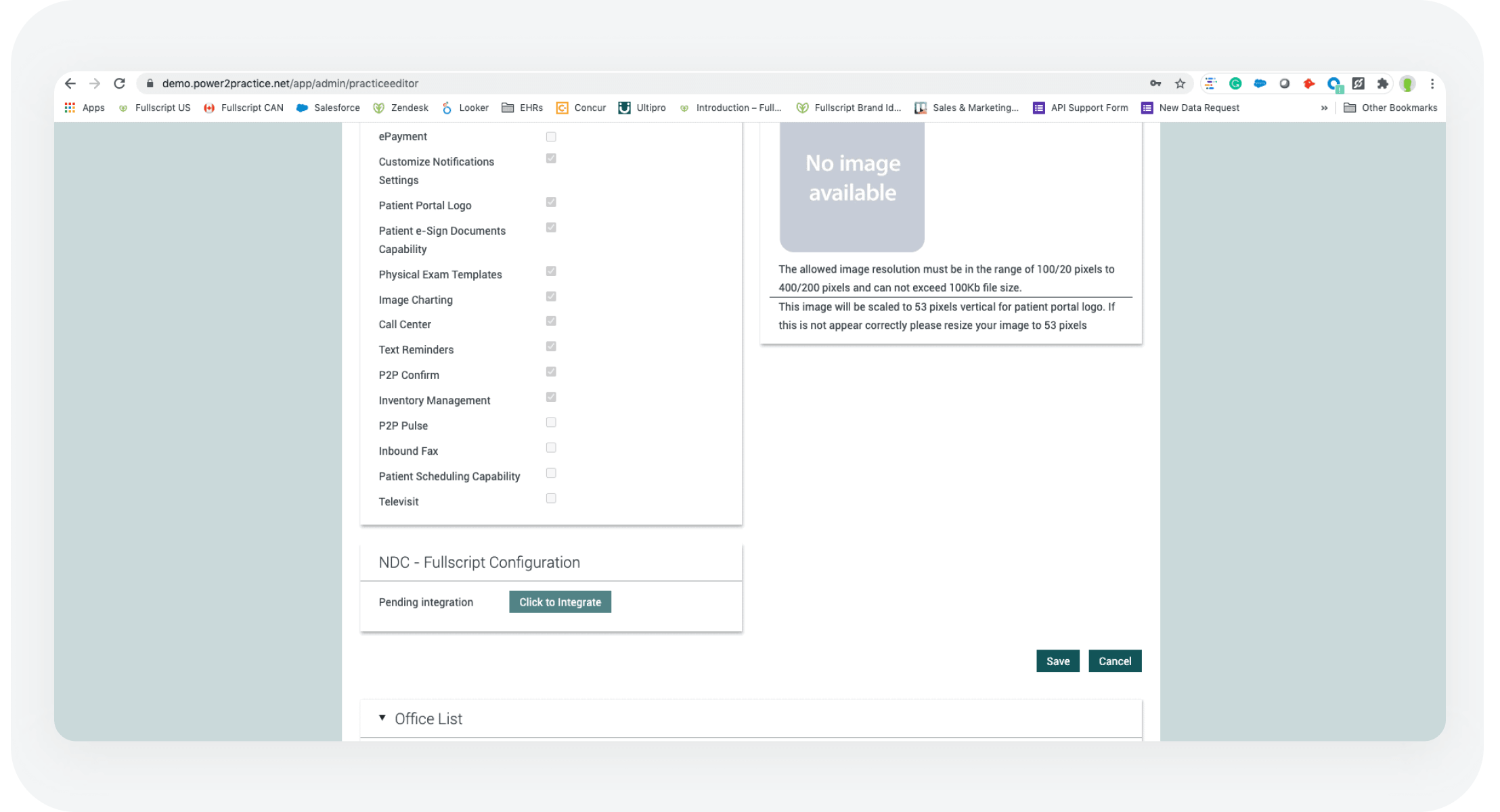Click the Save button
1500x812 pixels.
(x=1057, y=661)
